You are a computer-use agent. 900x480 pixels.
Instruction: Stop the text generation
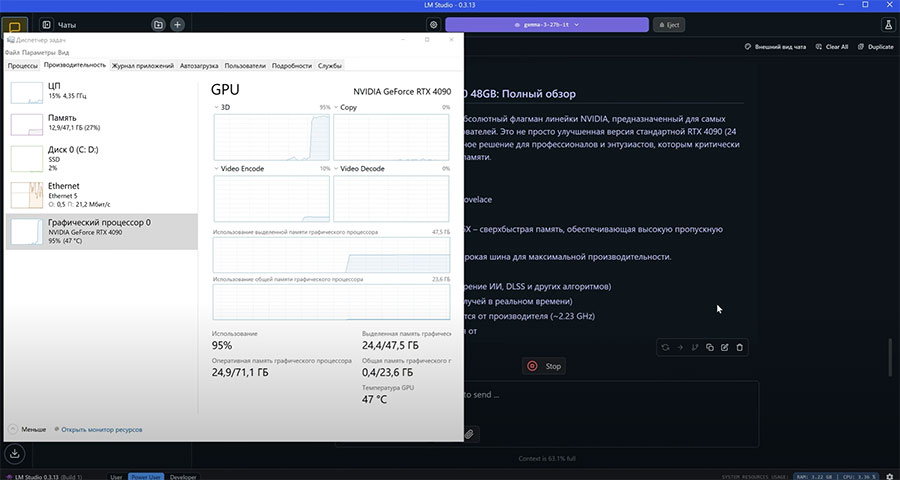(x=544, y=366)
